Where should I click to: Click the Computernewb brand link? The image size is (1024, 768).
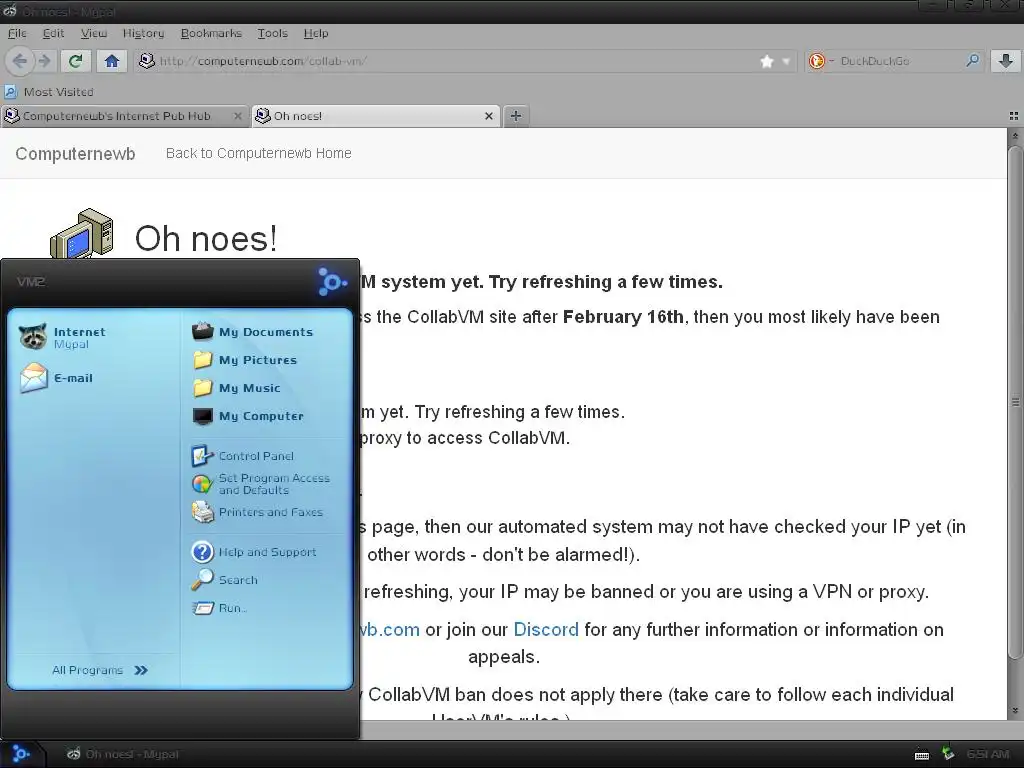click(75, 154)
